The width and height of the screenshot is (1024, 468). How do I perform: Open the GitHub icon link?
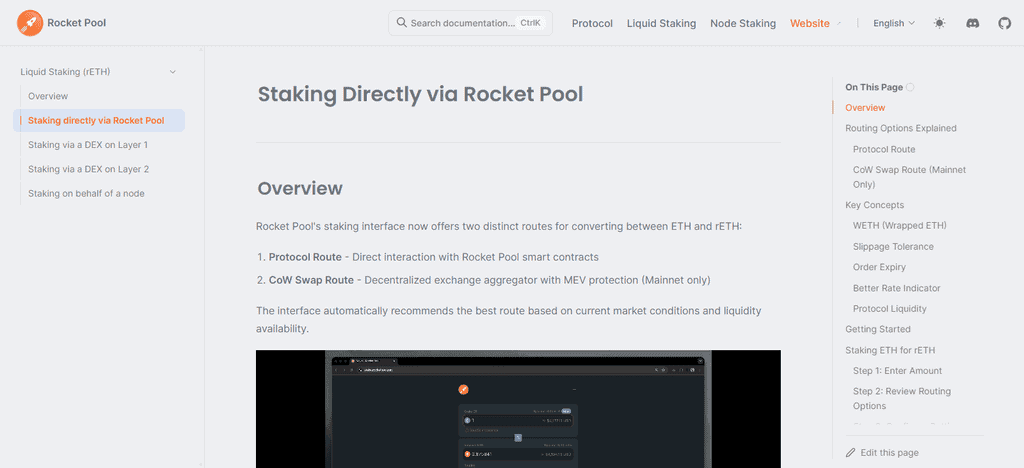click(x=1004, y=23)
